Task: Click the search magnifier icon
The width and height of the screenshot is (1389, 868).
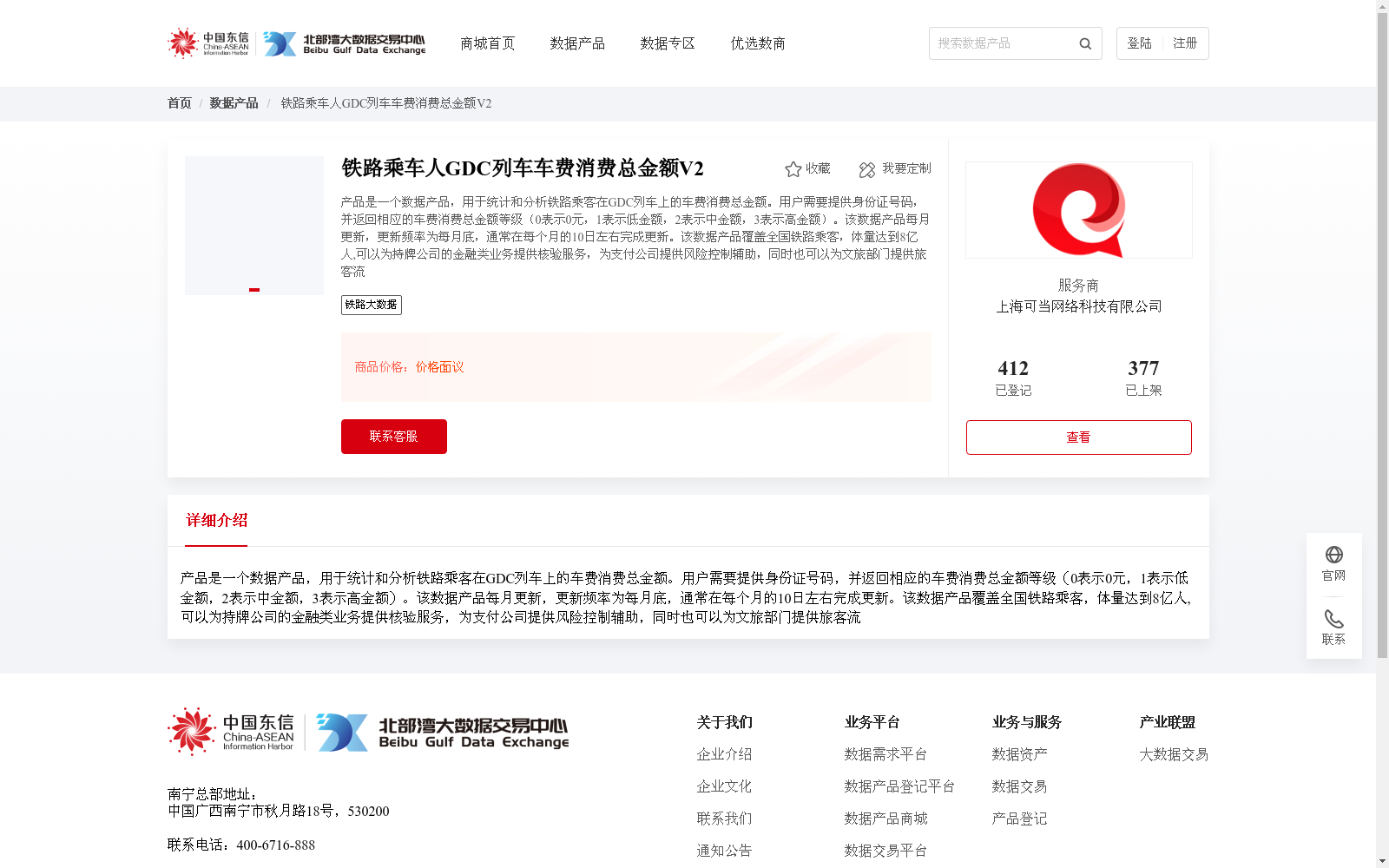Action: point(1085,43)
